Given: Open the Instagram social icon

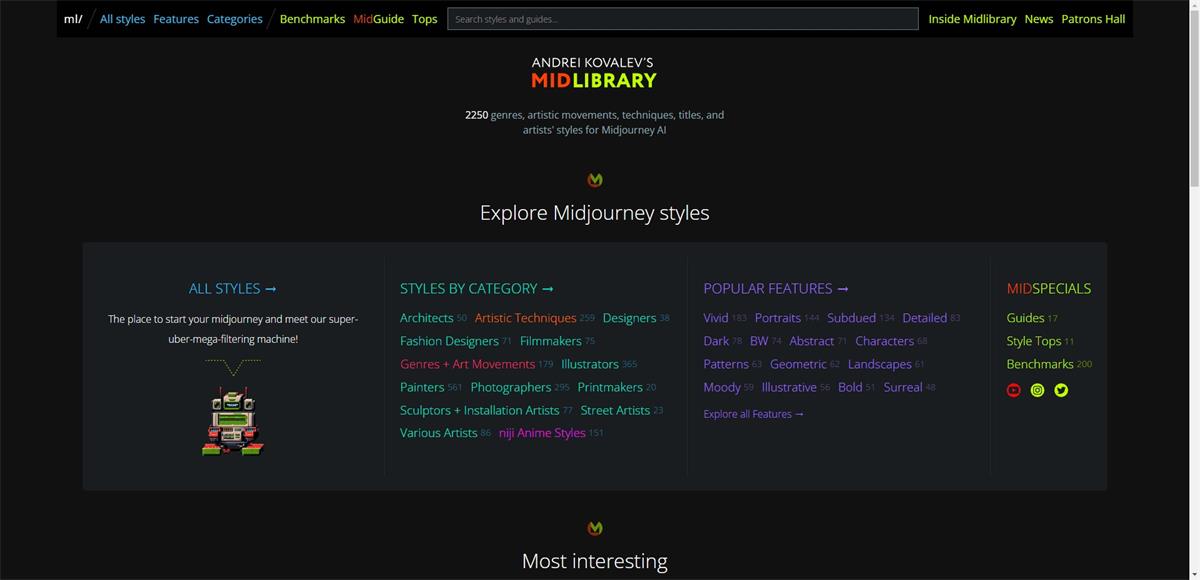Looking at the screenshot, I should tap(1037, 390).
